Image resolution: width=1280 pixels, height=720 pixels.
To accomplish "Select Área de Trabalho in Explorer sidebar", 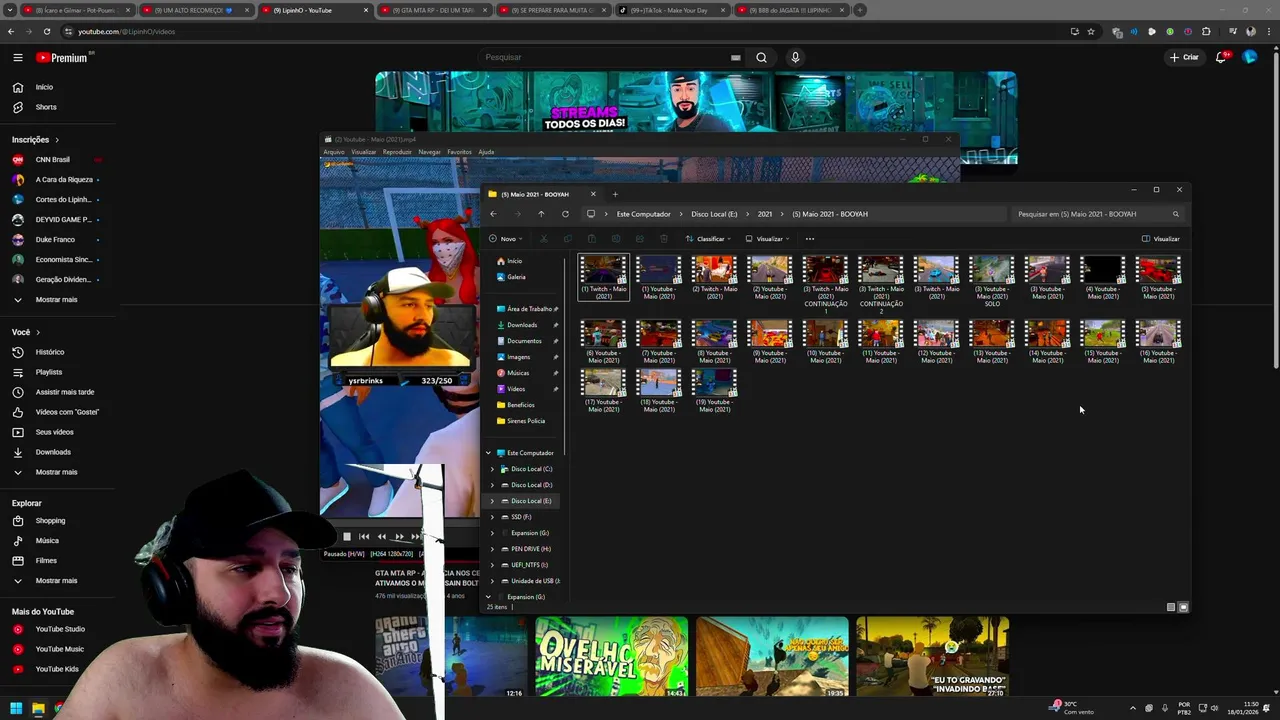I will click(x=529, y=309).
